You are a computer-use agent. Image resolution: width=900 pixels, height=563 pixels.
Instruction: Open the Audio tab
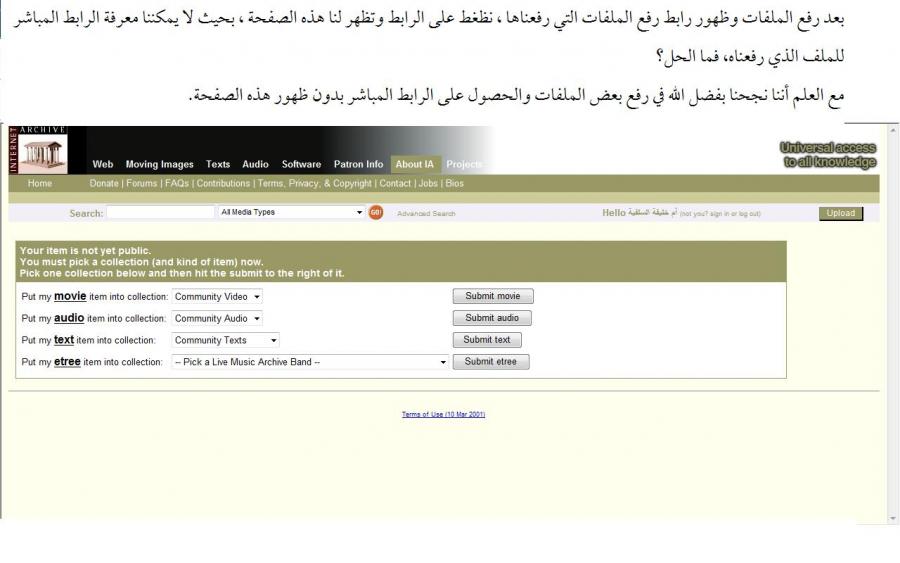[x=255, y=164]
